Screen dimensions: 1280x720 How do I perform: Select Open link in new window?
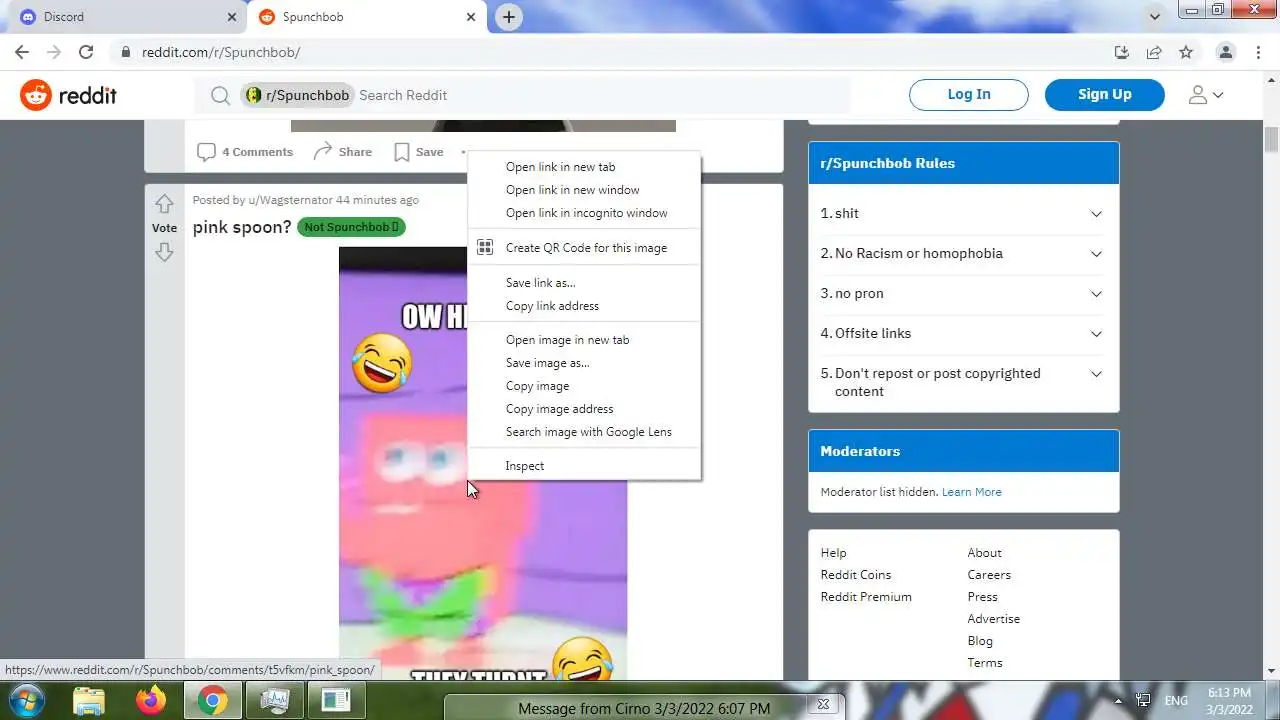pos(584,190)
